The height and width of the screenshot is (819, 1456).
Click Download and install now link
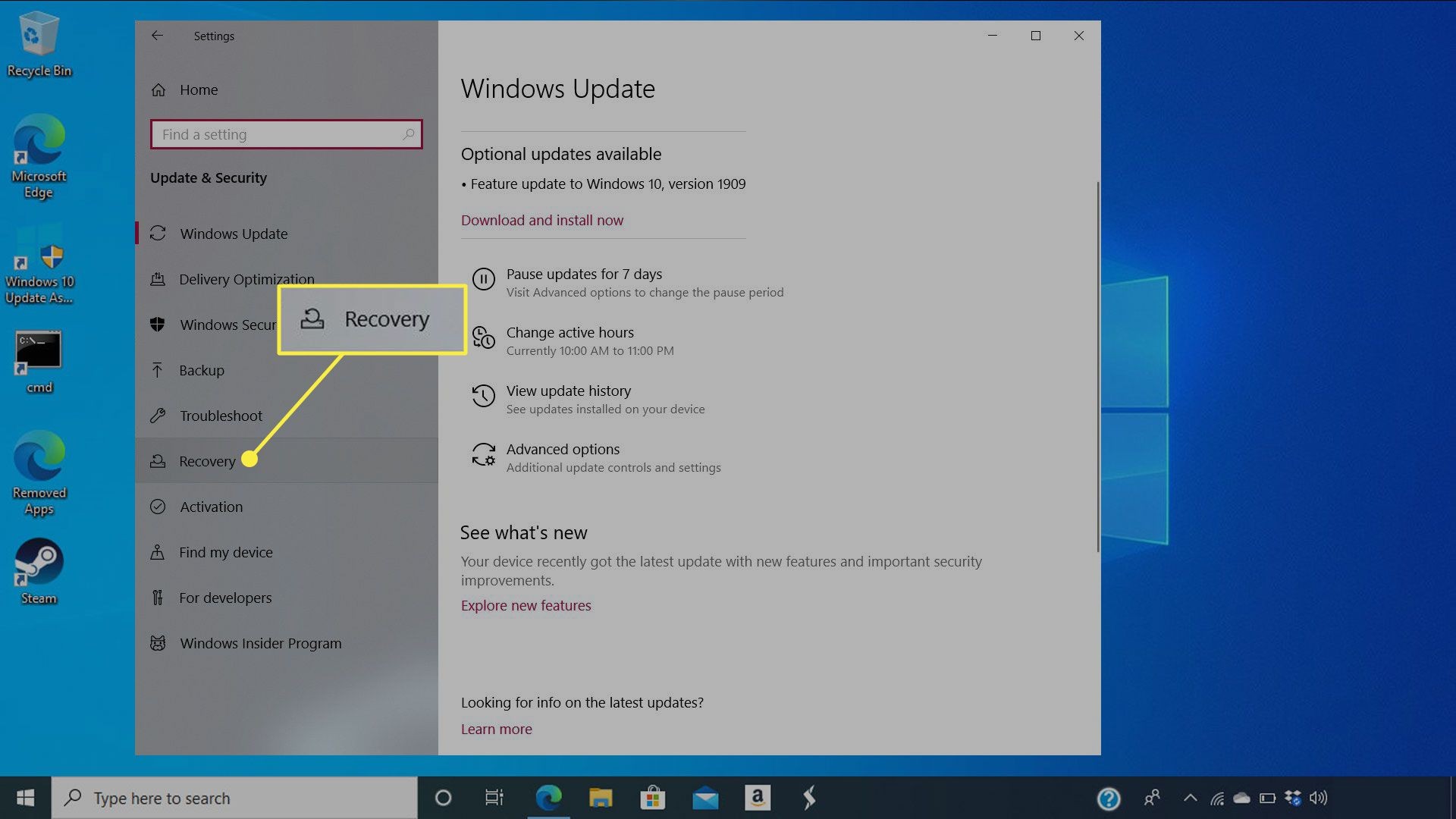tap(541, 220)
